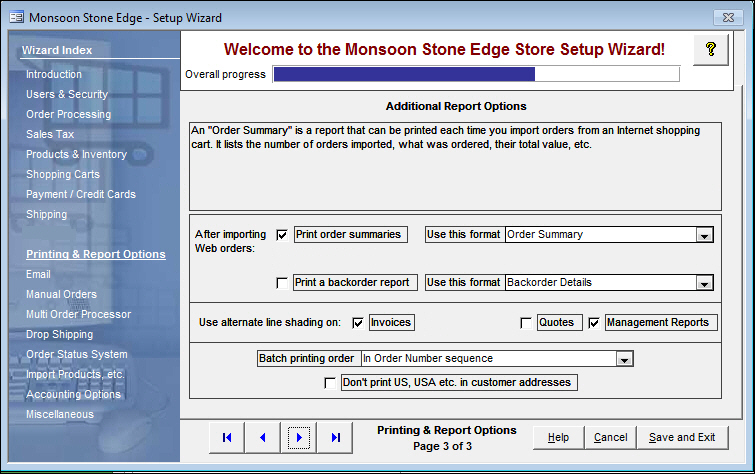Screen dimensions: 755x474
Task: Open Accounting Options section
Action: (x=74, y=394)
